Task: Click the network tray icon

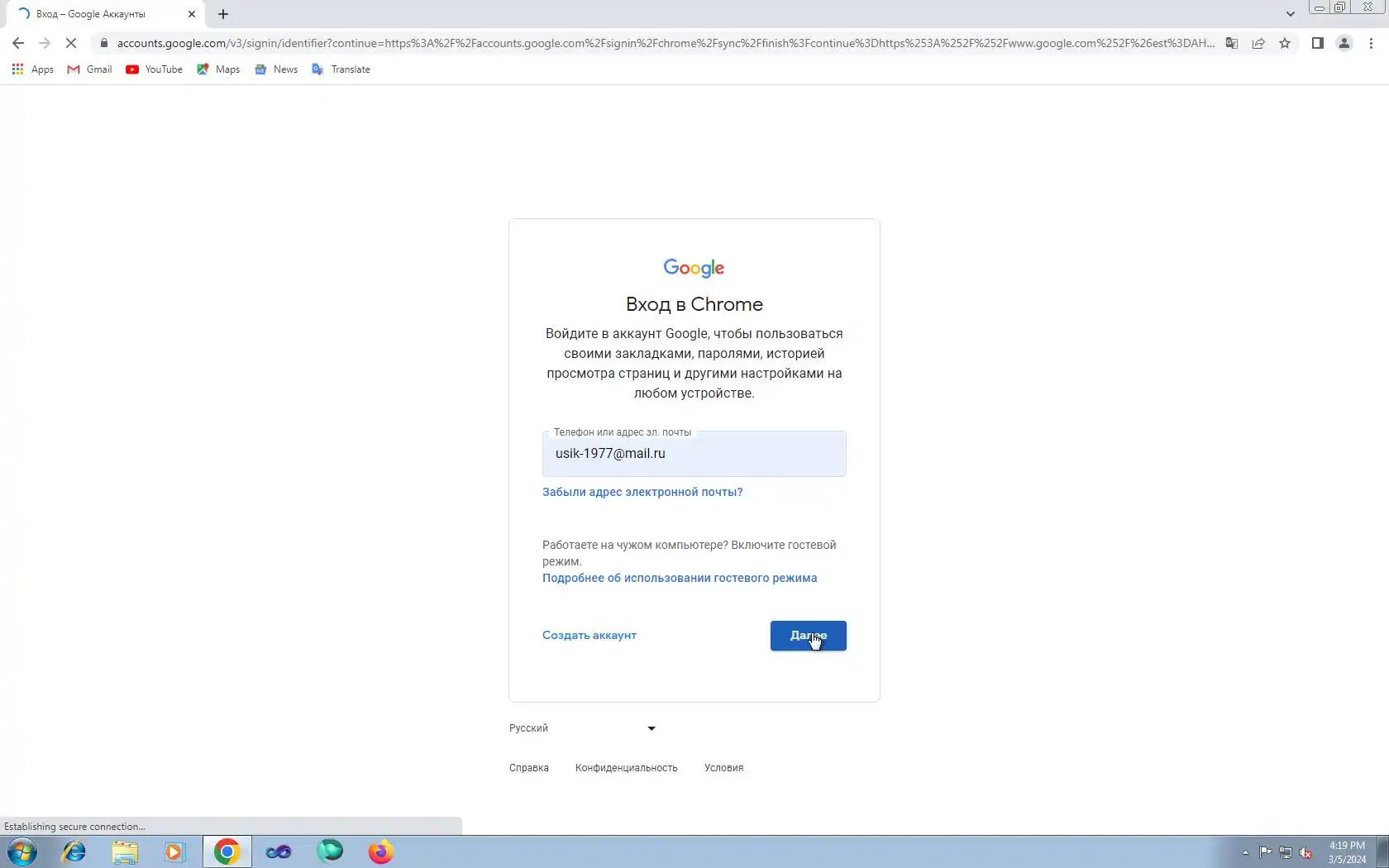Action: point(1286,852)
